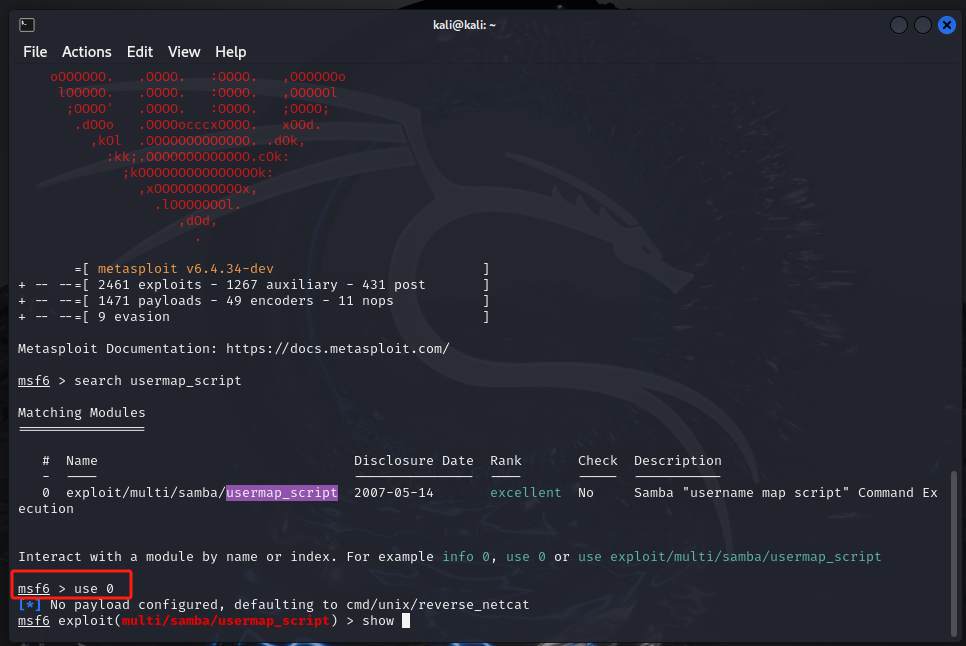Open the File menu

coord(35,52)
